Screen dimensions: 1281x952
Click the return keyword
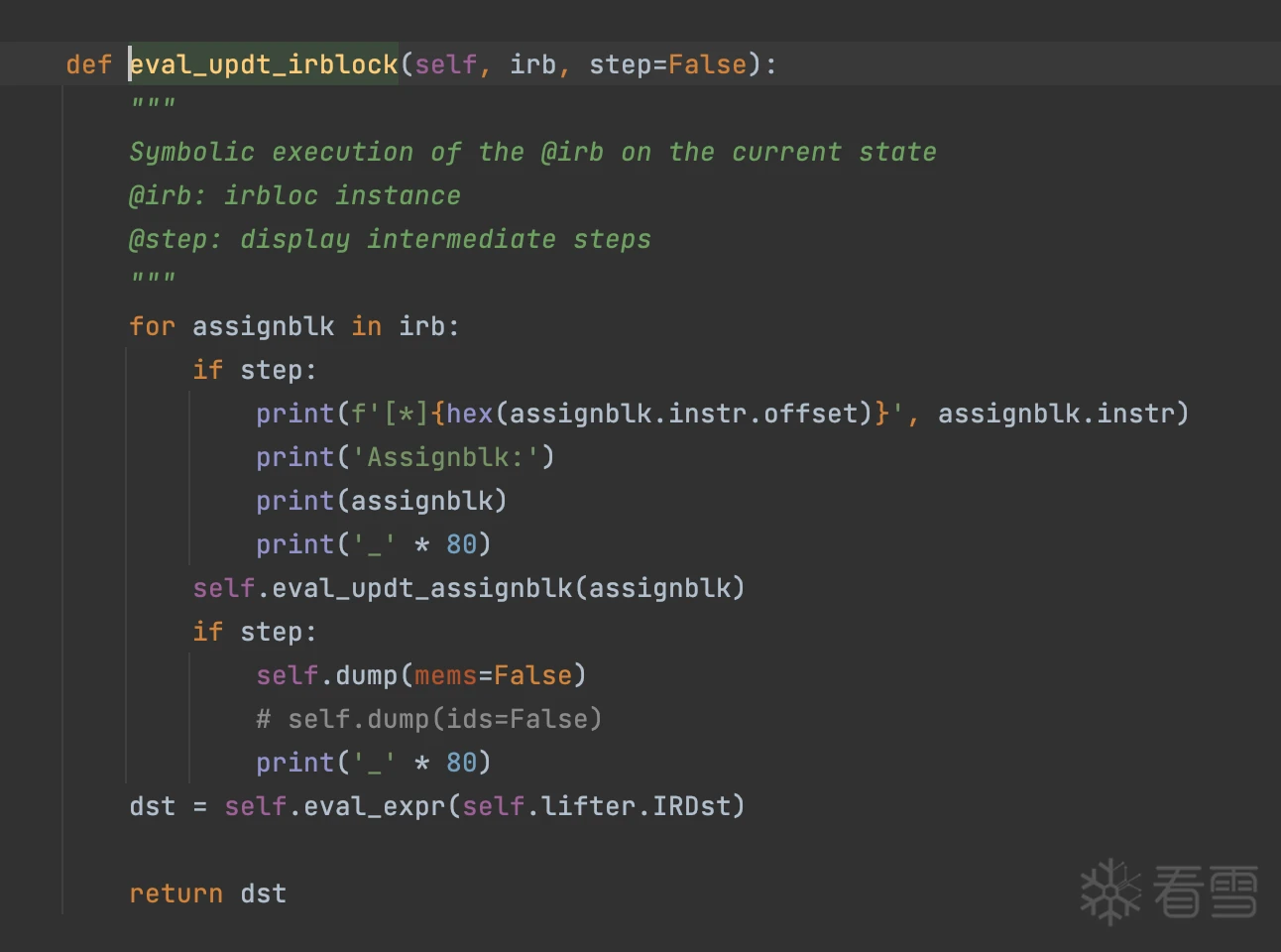click(175, 893)
